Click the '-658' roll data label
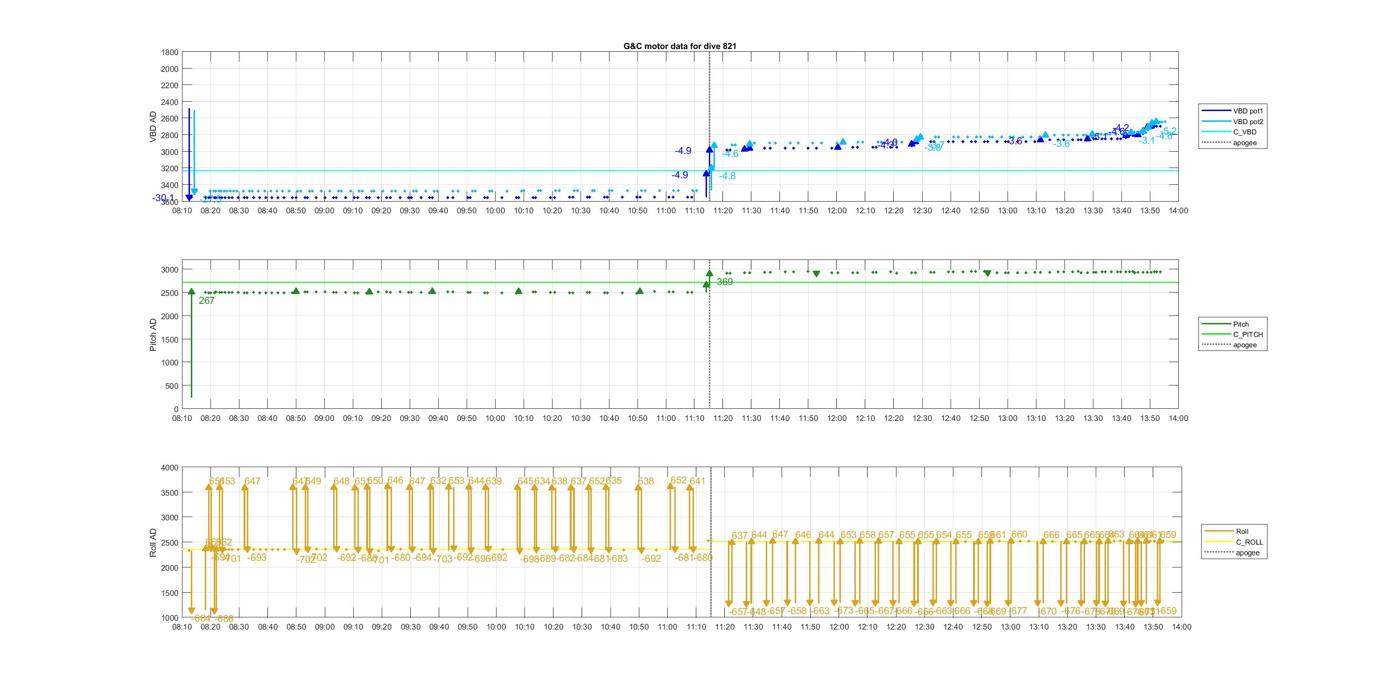Viewport: 1400px width, 693px height. [796, 611]
